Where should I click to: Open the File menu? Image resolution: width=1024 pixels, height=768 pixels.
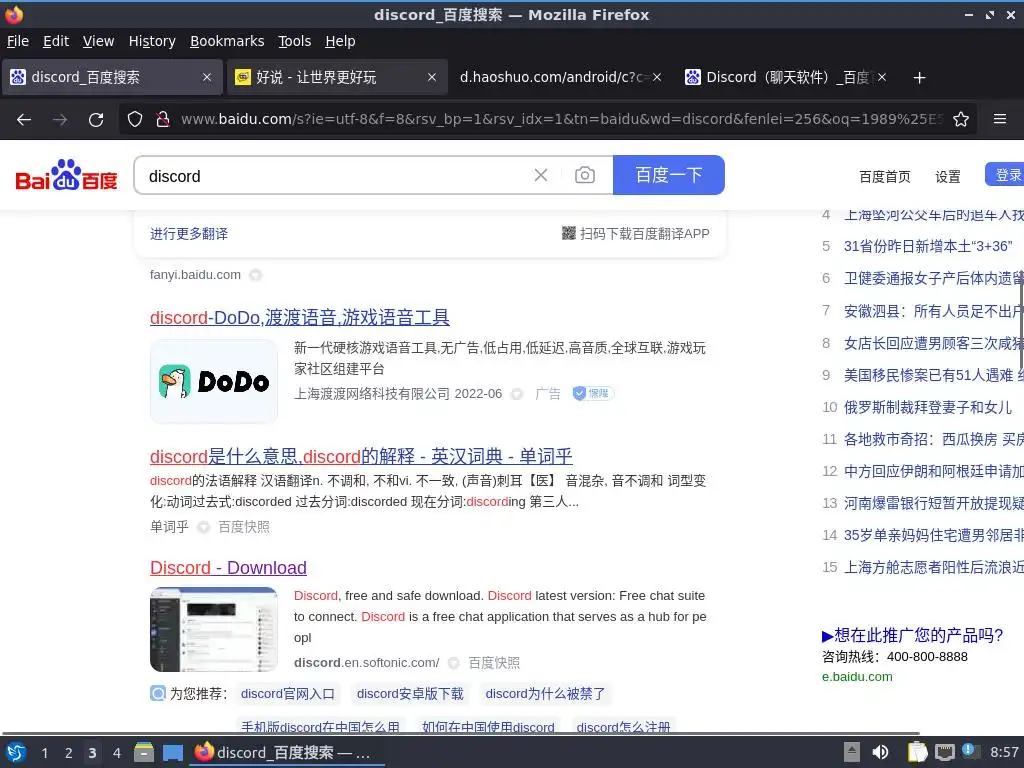18,41
